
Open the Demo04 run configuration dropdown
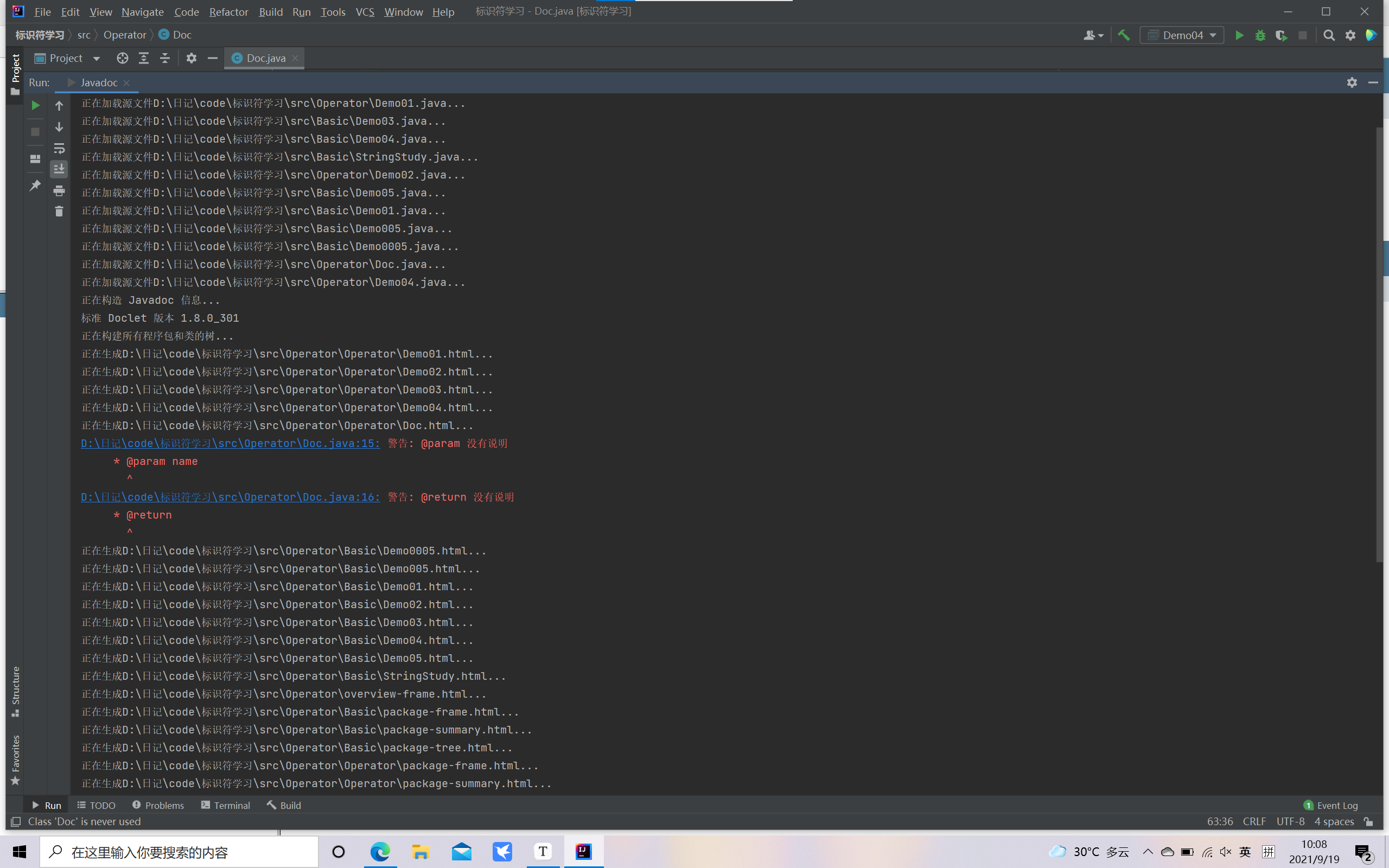pyautogui.click(x=1182, y=36)
